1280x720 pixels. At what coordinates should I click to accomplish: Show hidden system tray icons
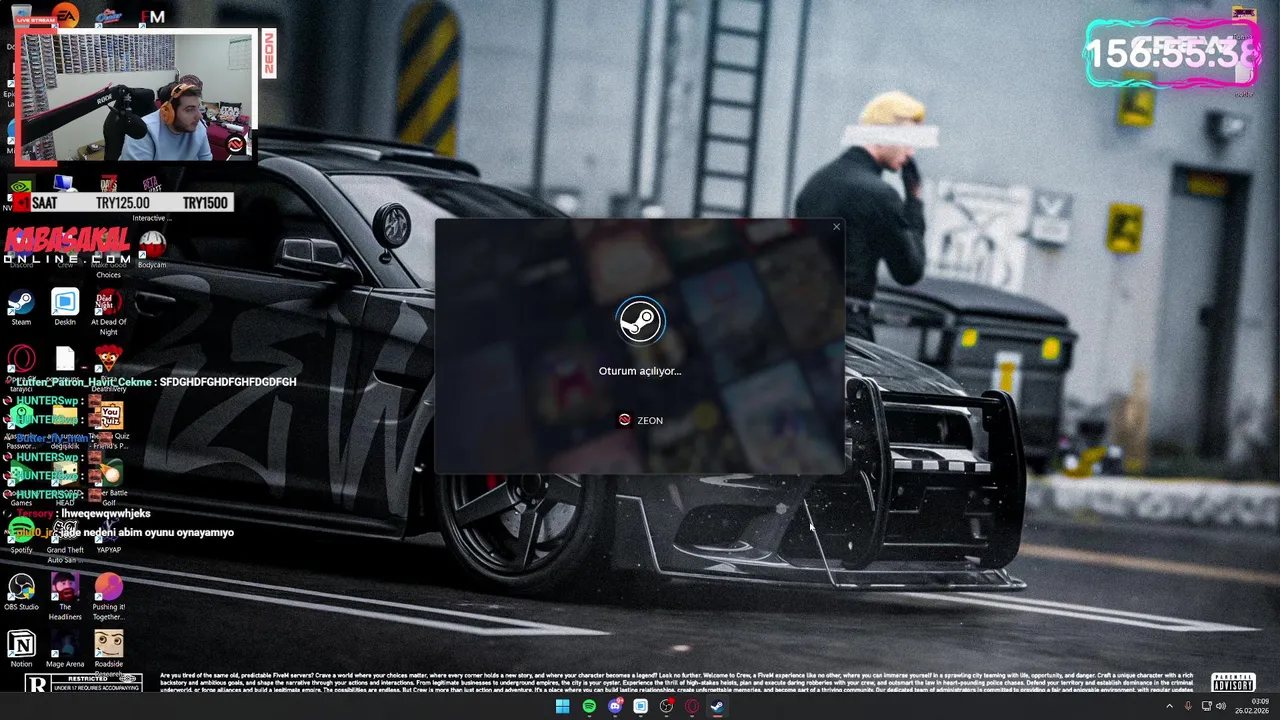(1169, 706)
